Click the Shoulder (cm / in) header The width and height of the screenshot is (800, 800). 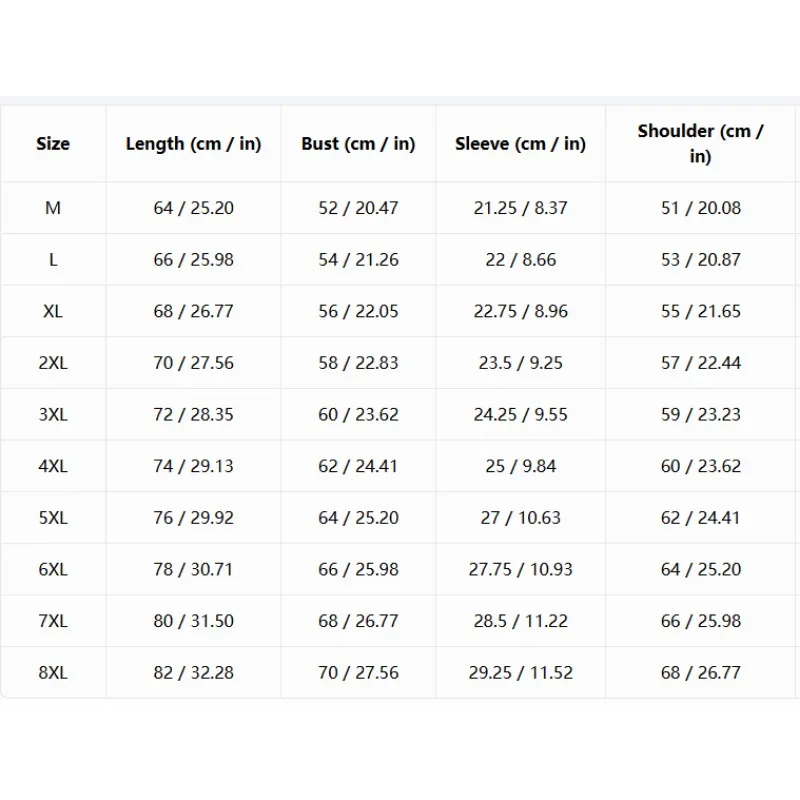(x=701, y=143)
